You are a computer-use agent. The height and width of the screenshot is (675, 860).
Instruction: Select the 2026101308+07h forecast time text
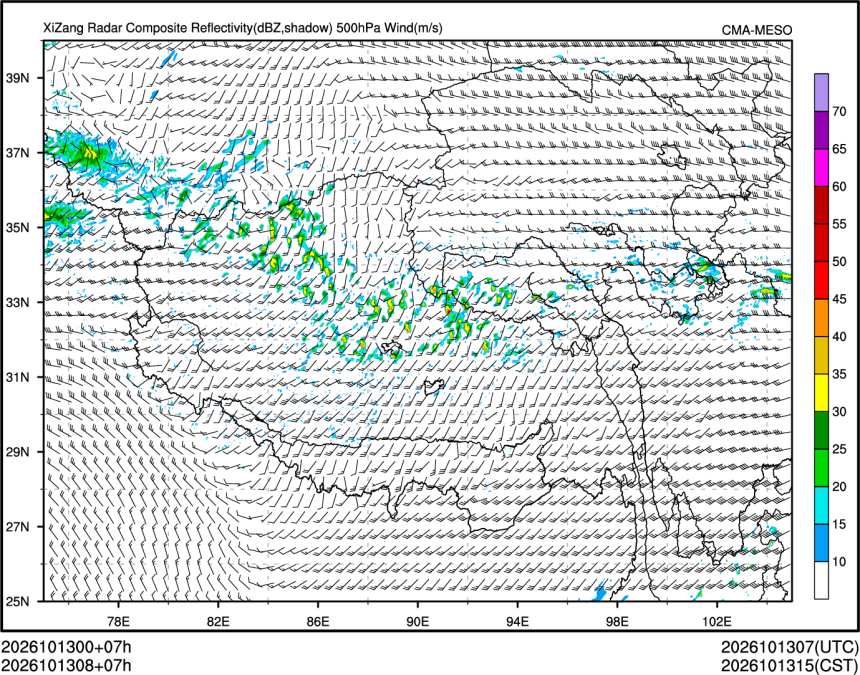click(x=66, y=666)
